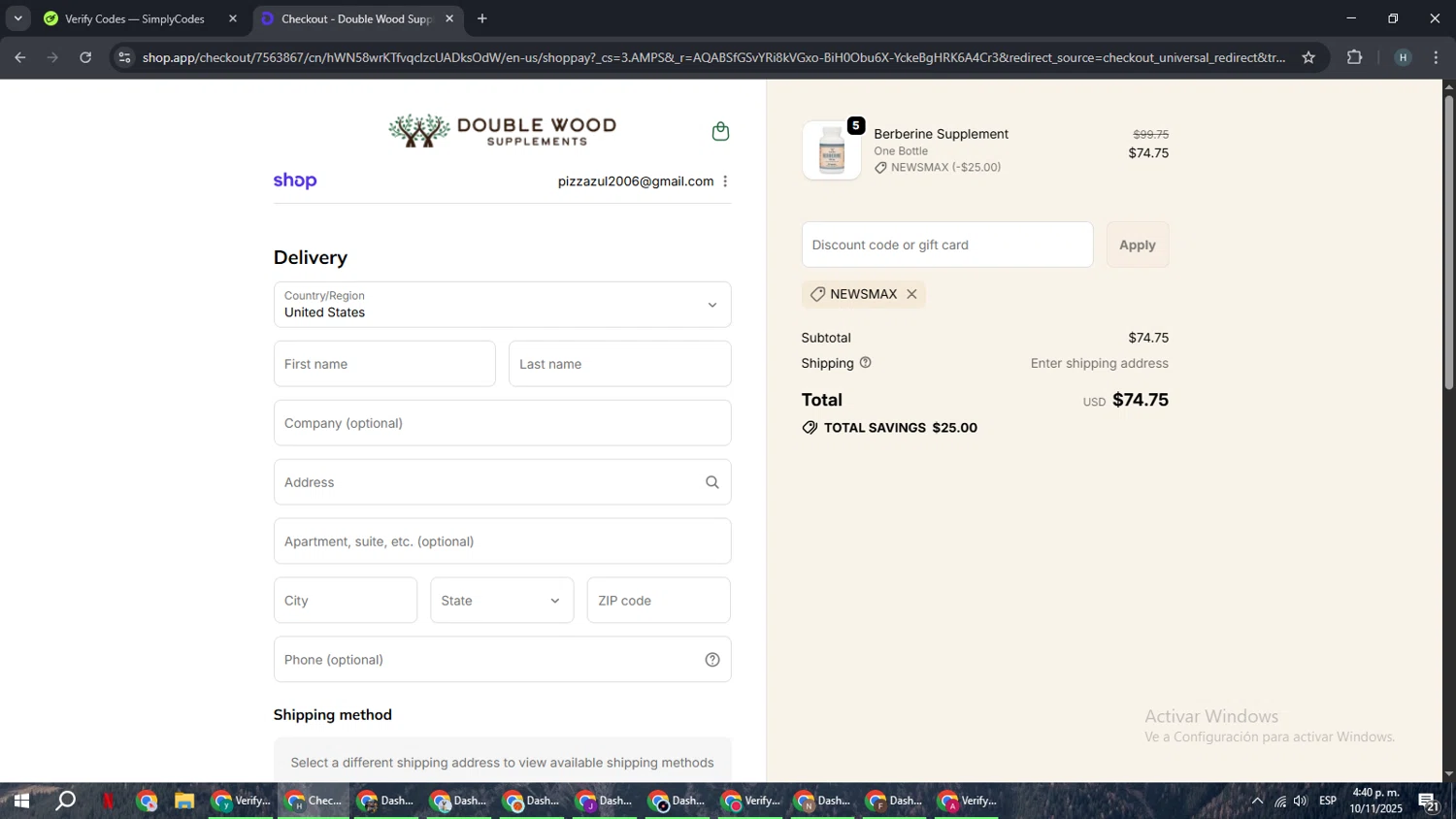Open the browser extensions menu
1456x819 pixels.
tap(1355, 57)
